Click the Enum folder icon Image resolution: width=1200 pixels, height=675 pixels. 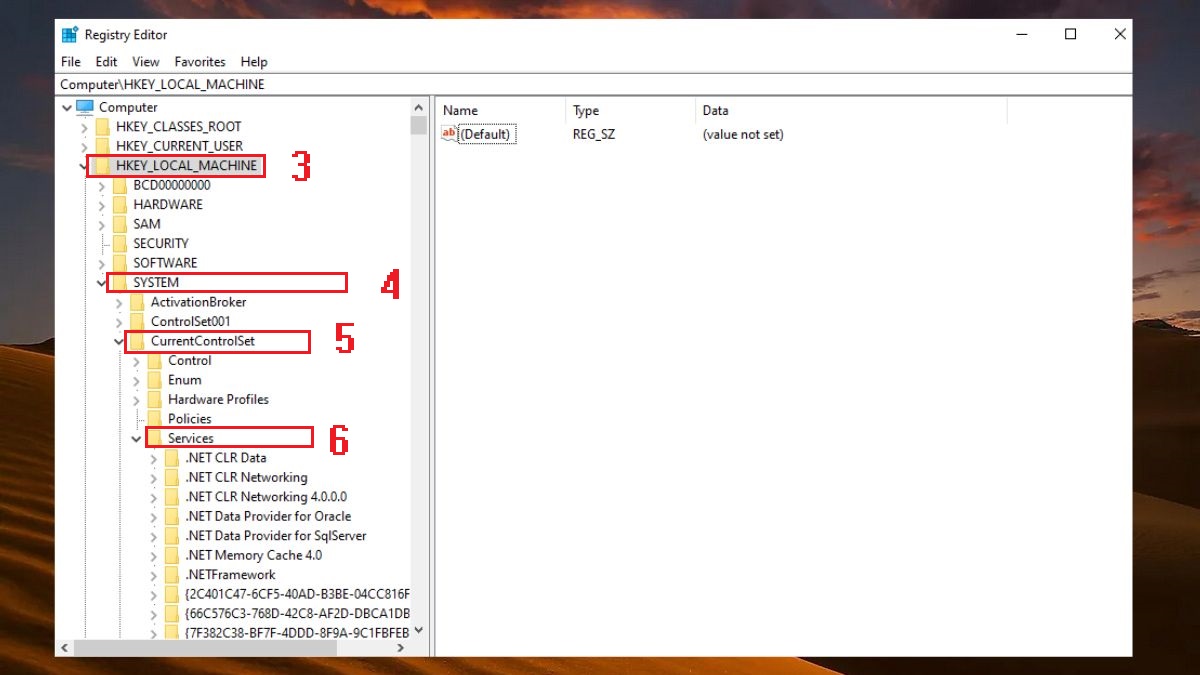point(154,380)
